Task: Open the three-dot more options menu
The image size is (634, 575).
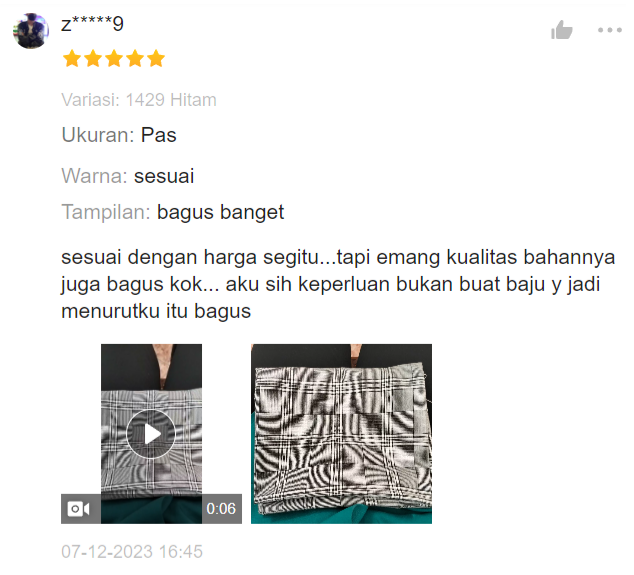Action: [610, 30]
